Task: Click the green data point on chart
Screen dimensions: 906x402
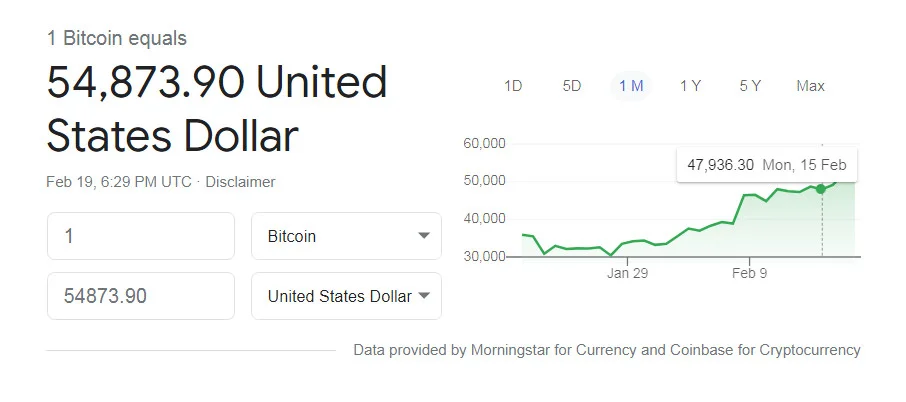Action: coord(821,189)
